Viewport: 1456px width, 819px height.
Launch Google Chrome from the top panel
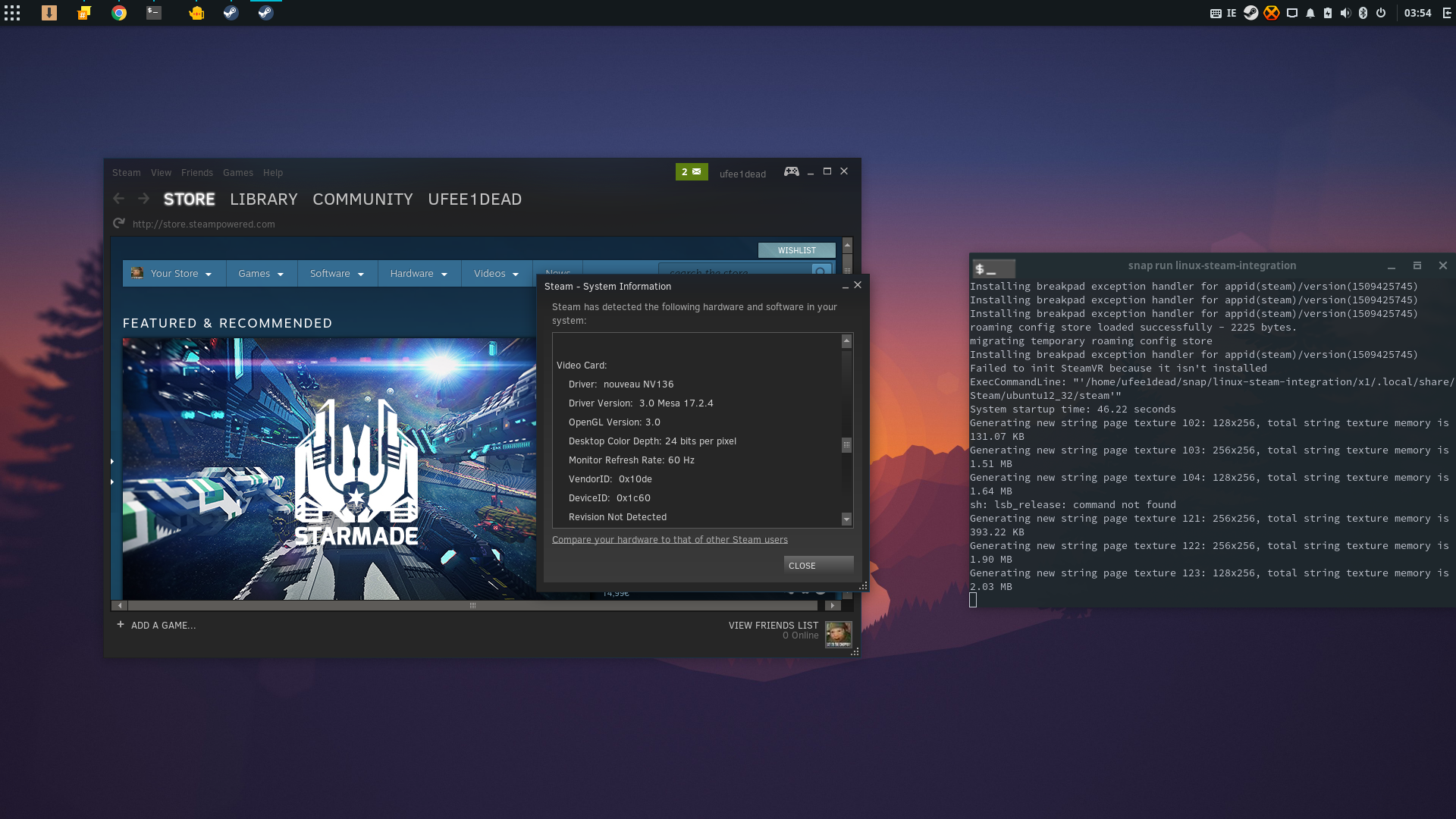[x=119, y=13]
